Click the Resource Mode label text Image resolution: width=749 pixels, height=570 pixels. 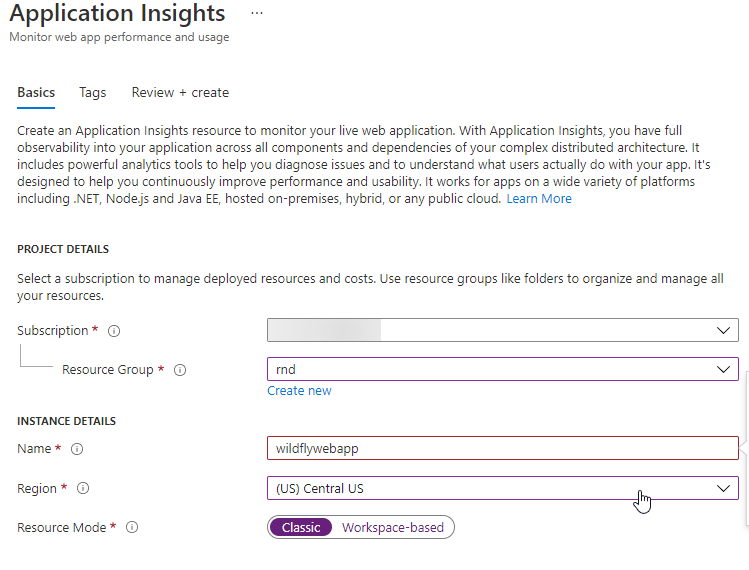coord(62,527)
